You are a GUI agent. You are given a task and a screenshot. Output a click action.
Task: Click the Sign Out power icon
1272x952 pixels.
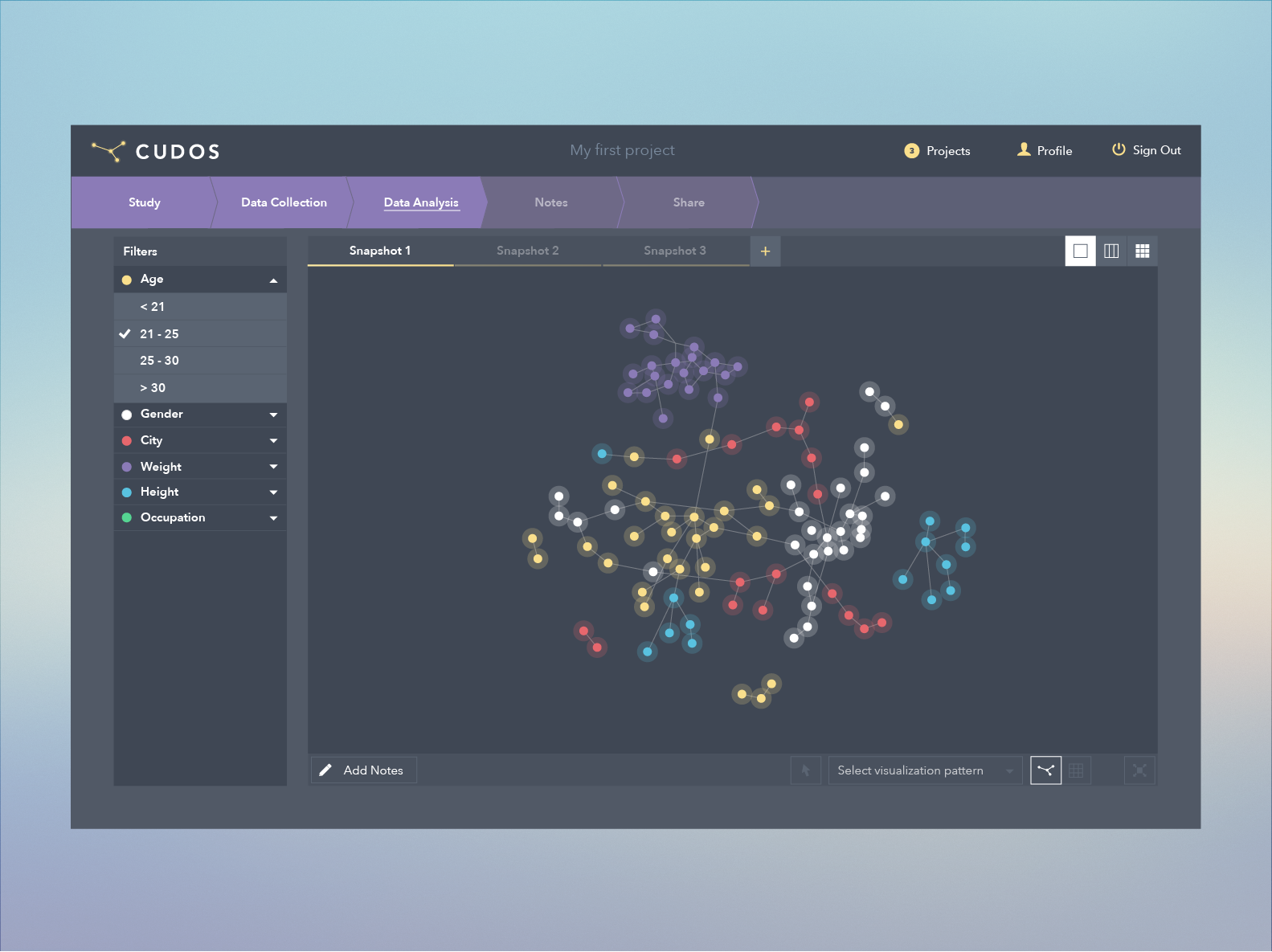(1119, 149)
